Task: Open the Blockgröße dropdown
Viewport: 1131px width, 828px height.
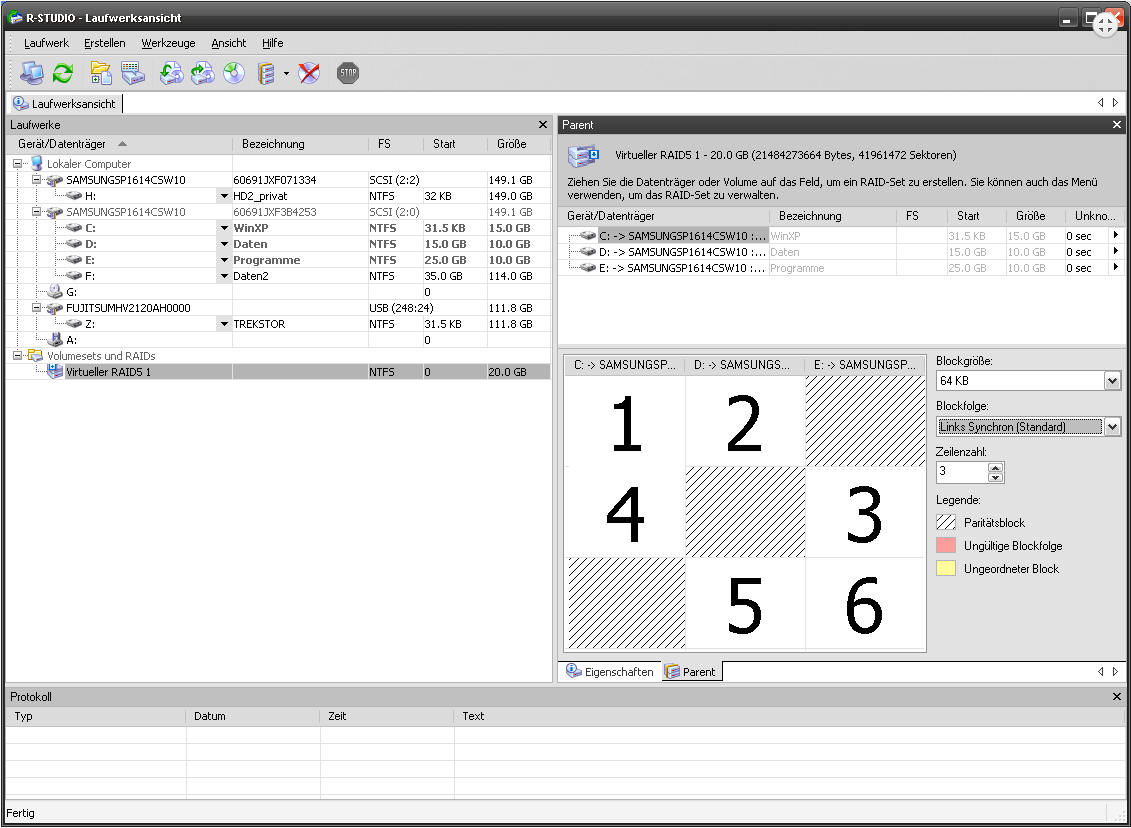Action: [1112, 381]
